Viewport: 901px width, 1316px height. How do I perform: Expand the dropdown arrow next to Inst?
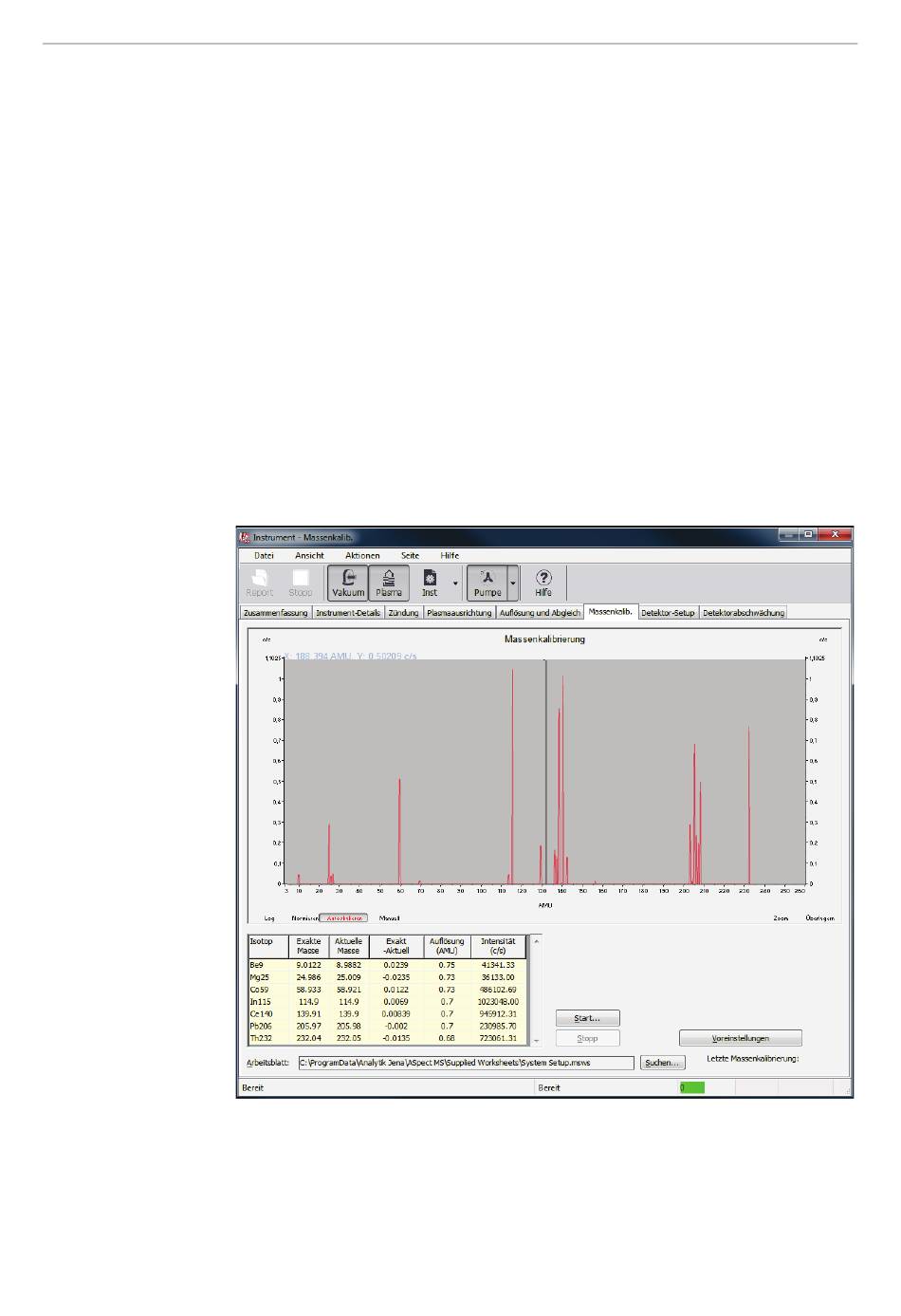tap(455, 584)
